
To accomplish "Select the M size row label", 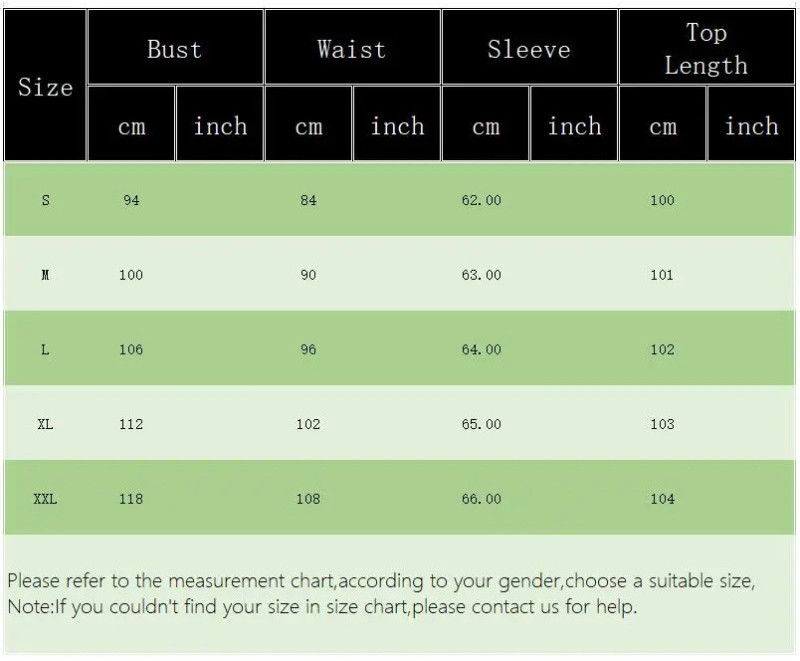I will 45,275.
